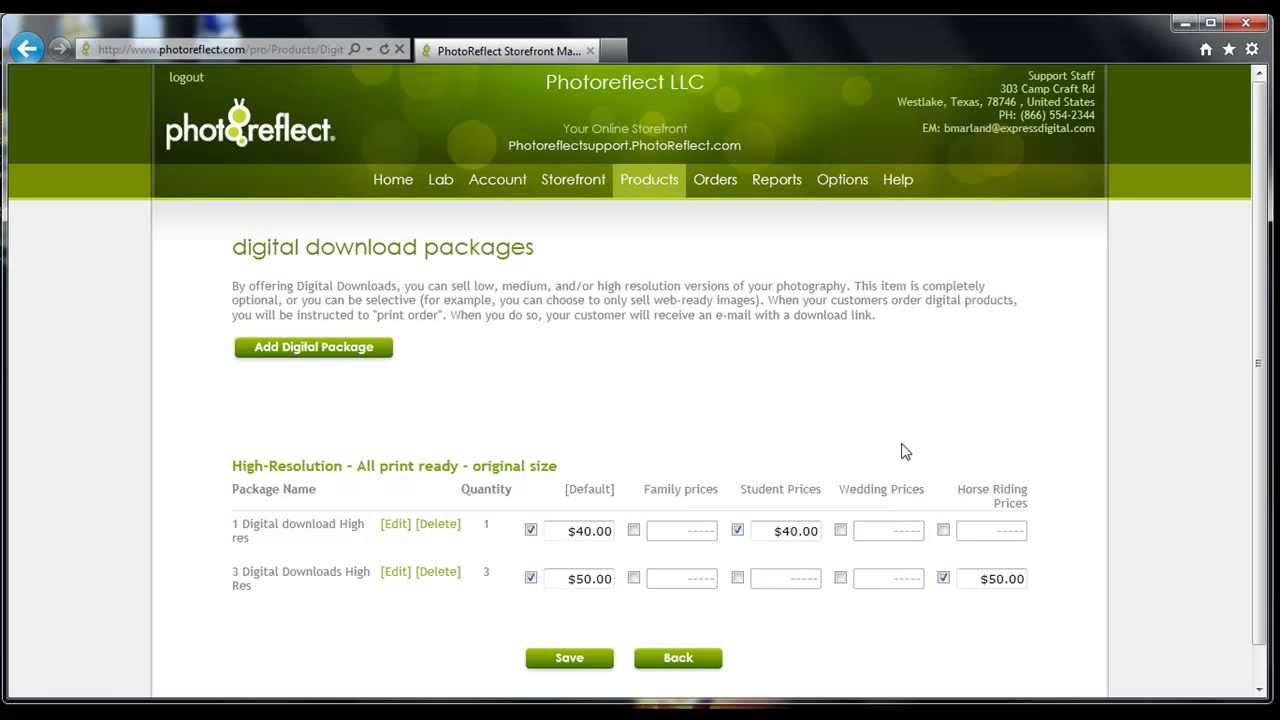
Task: Uncheck Default price for 1 Digital download
Action: (531, 530)
